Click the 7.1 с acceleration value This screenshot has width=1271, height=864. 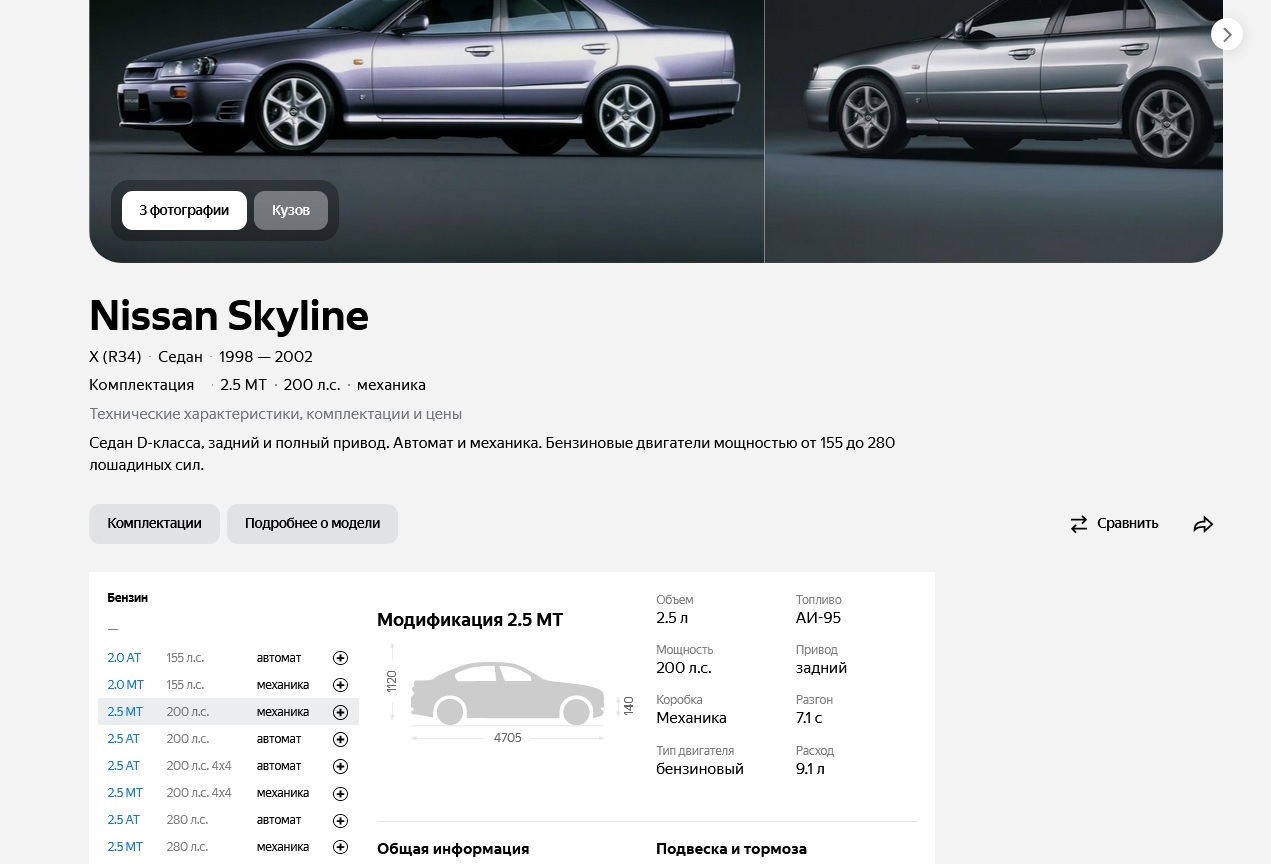click(809, 718)
